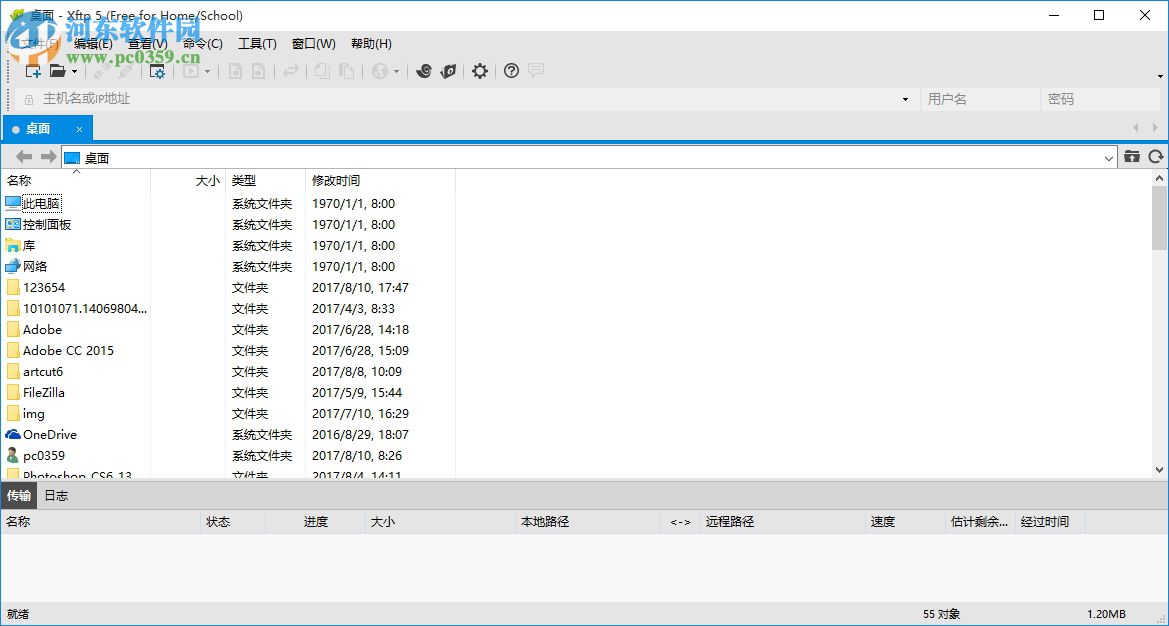Click the Help question-mark icon

(511, 71)
